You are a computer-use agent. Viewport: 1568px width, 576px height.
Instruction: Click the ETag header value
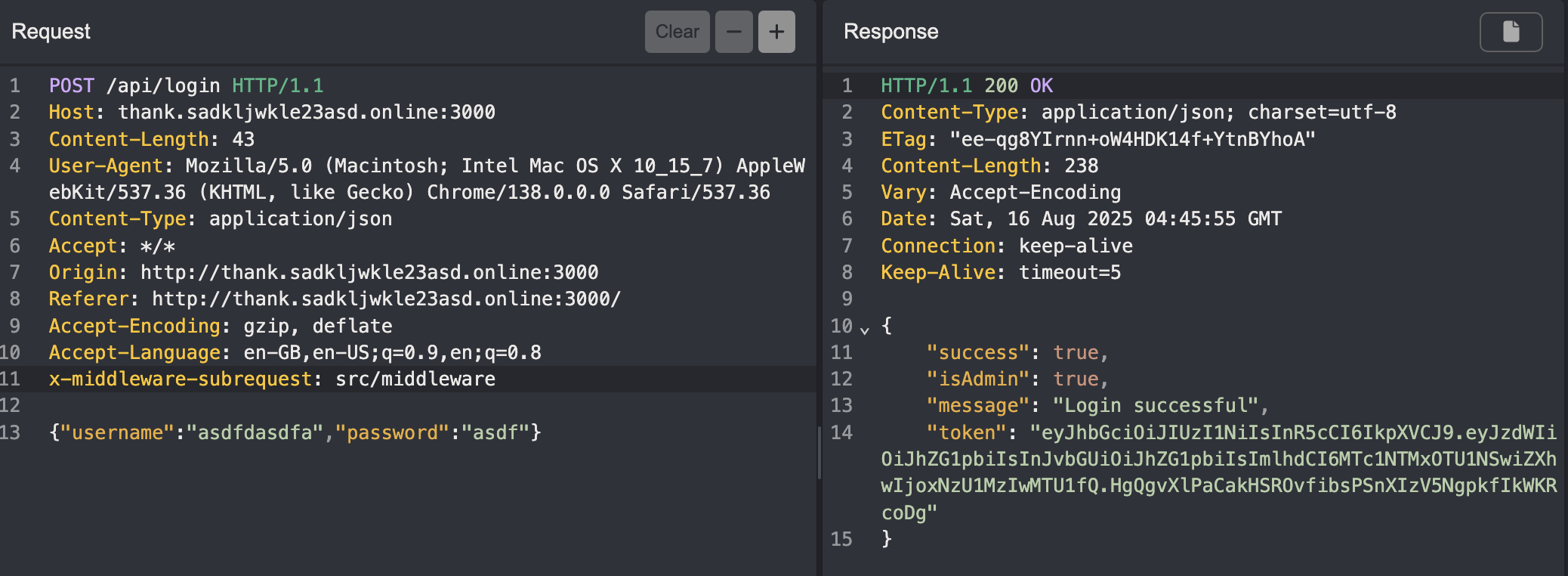1133,139
